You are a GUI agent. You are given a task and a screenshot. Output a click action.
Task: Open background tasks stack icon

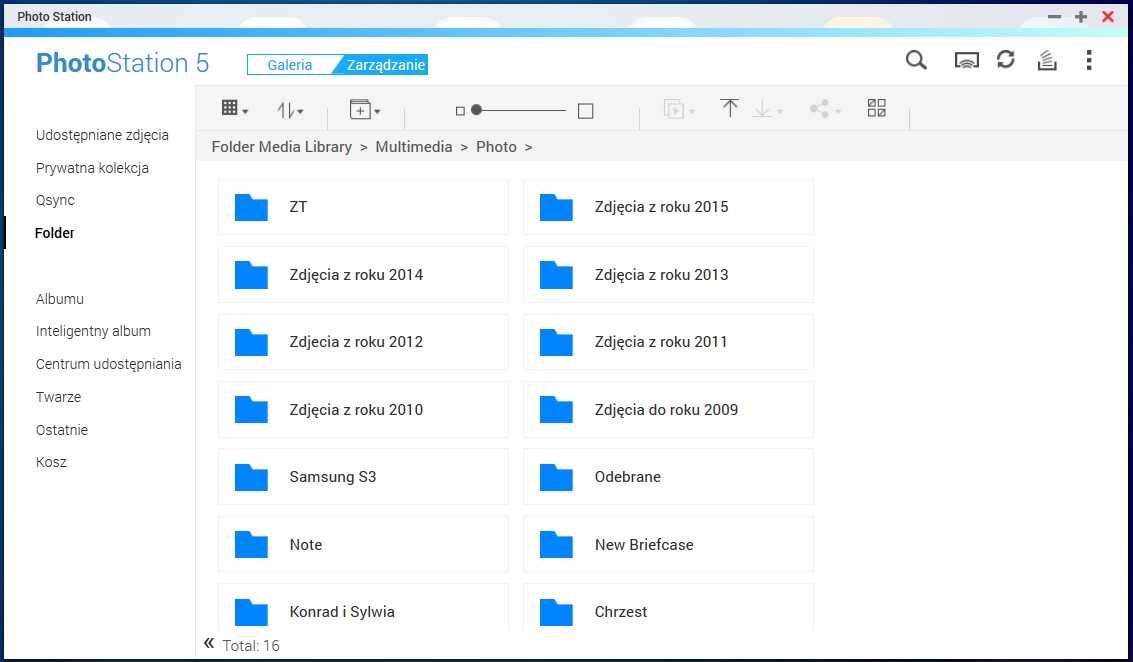point(1047,60)
